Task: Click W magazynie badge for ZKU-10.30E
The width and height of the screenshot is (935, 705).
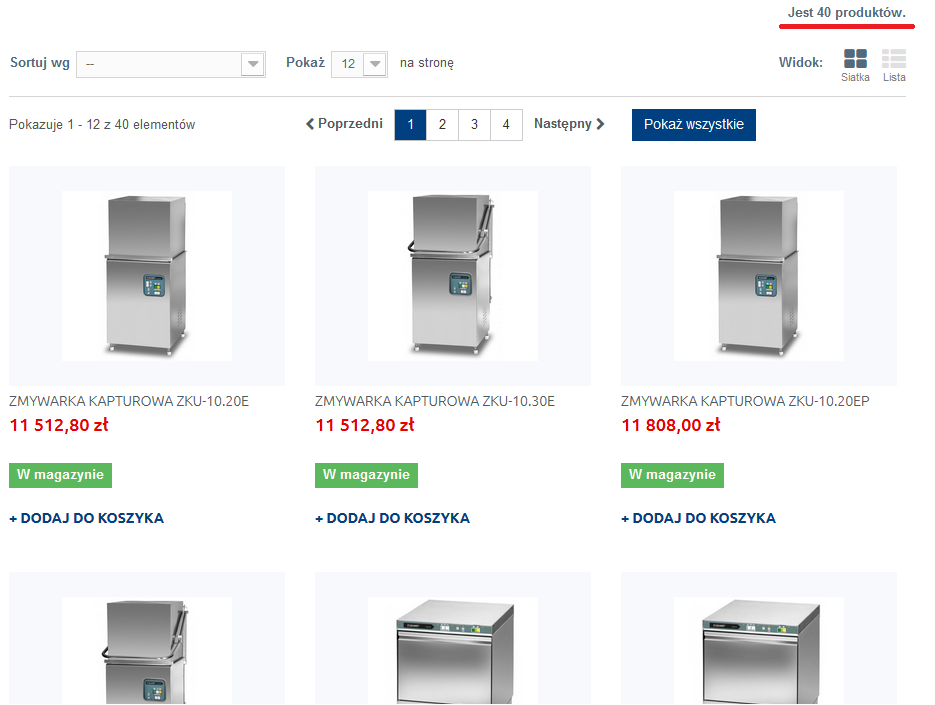Action: pyautogui.click(x=366, y=475)
